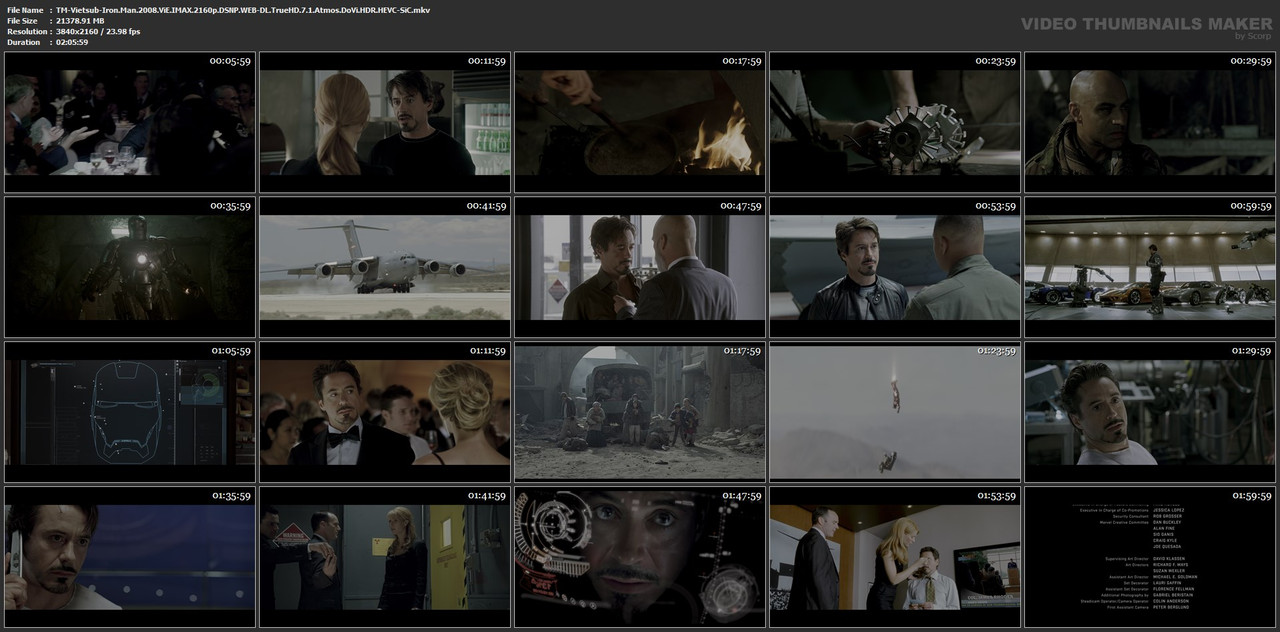
Task: Open the cargo plane thumbnail 00:41:59
Action: [x=385, y=267]
